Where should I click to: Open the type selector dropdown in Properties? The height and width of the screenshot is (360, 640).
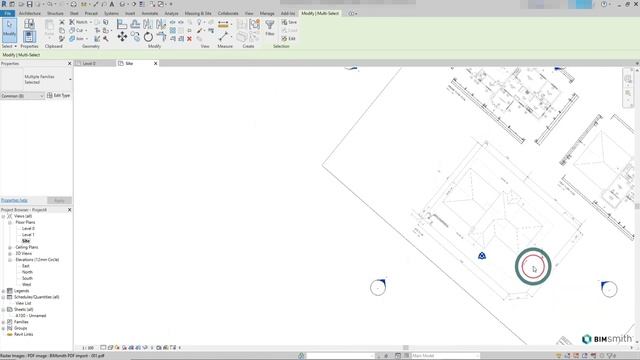pyautogui.click(x=70, y=79)
